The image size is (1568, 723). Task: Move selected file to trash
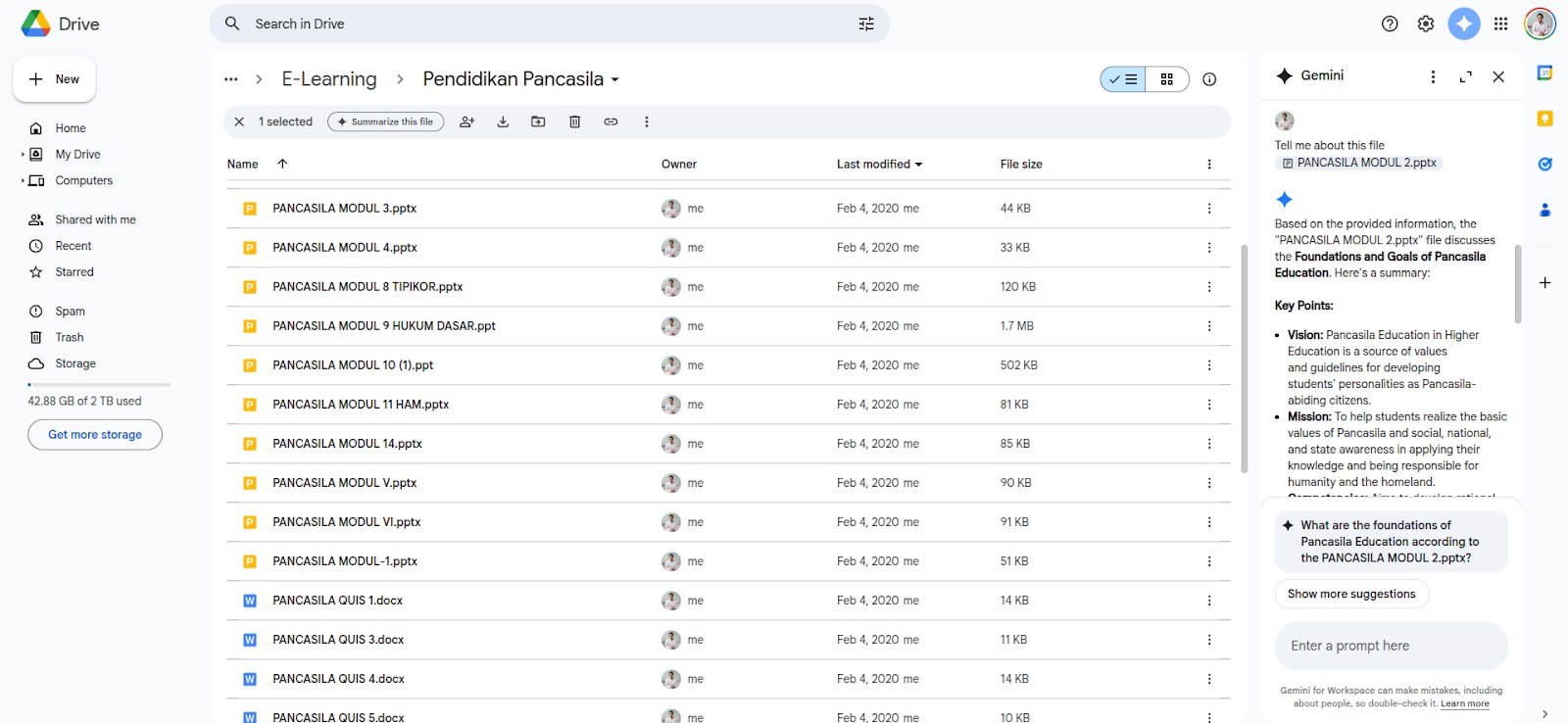(574, 121)
